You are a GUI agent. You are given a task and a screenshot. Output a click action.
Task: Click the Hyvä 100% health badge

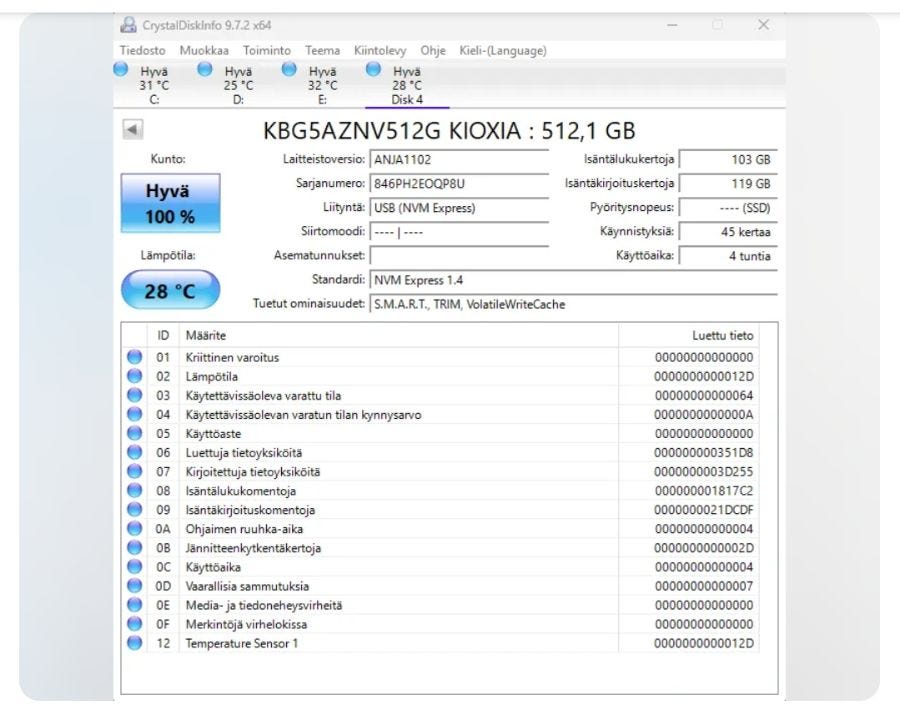169,200
